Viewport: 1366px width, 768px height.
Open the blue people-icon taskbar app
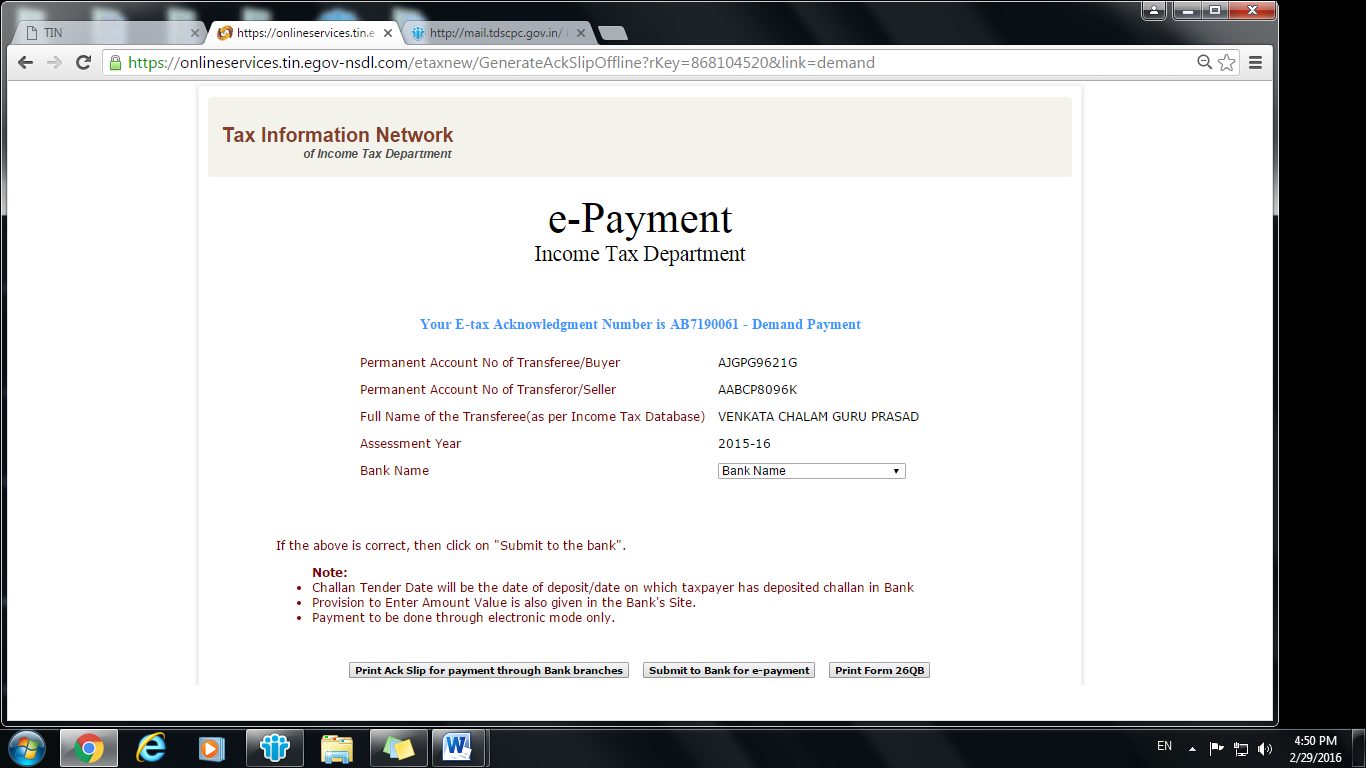point(274,748)
